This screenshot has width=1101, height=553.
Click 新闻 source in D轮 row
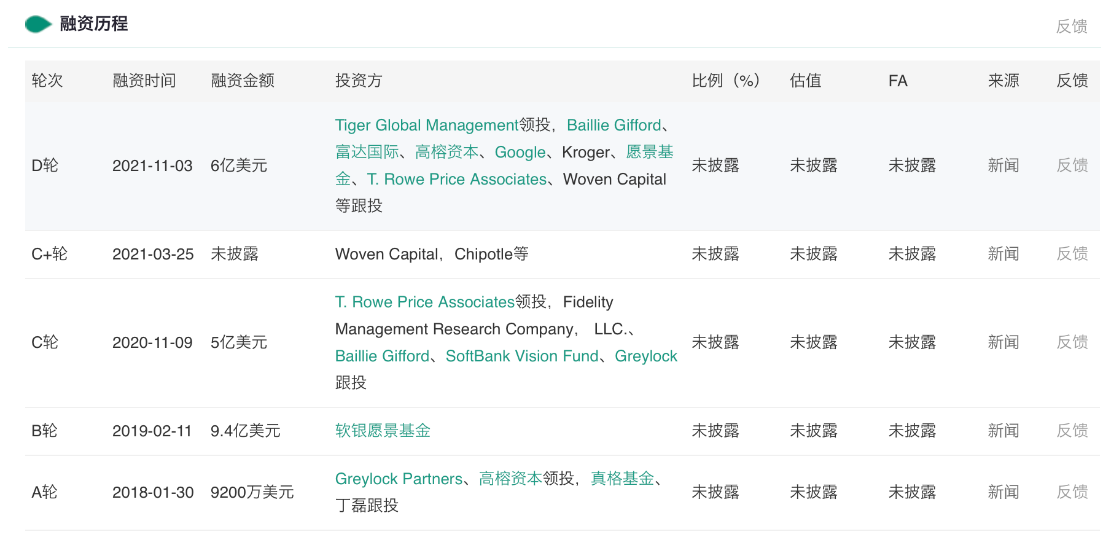coord(1003,165)
